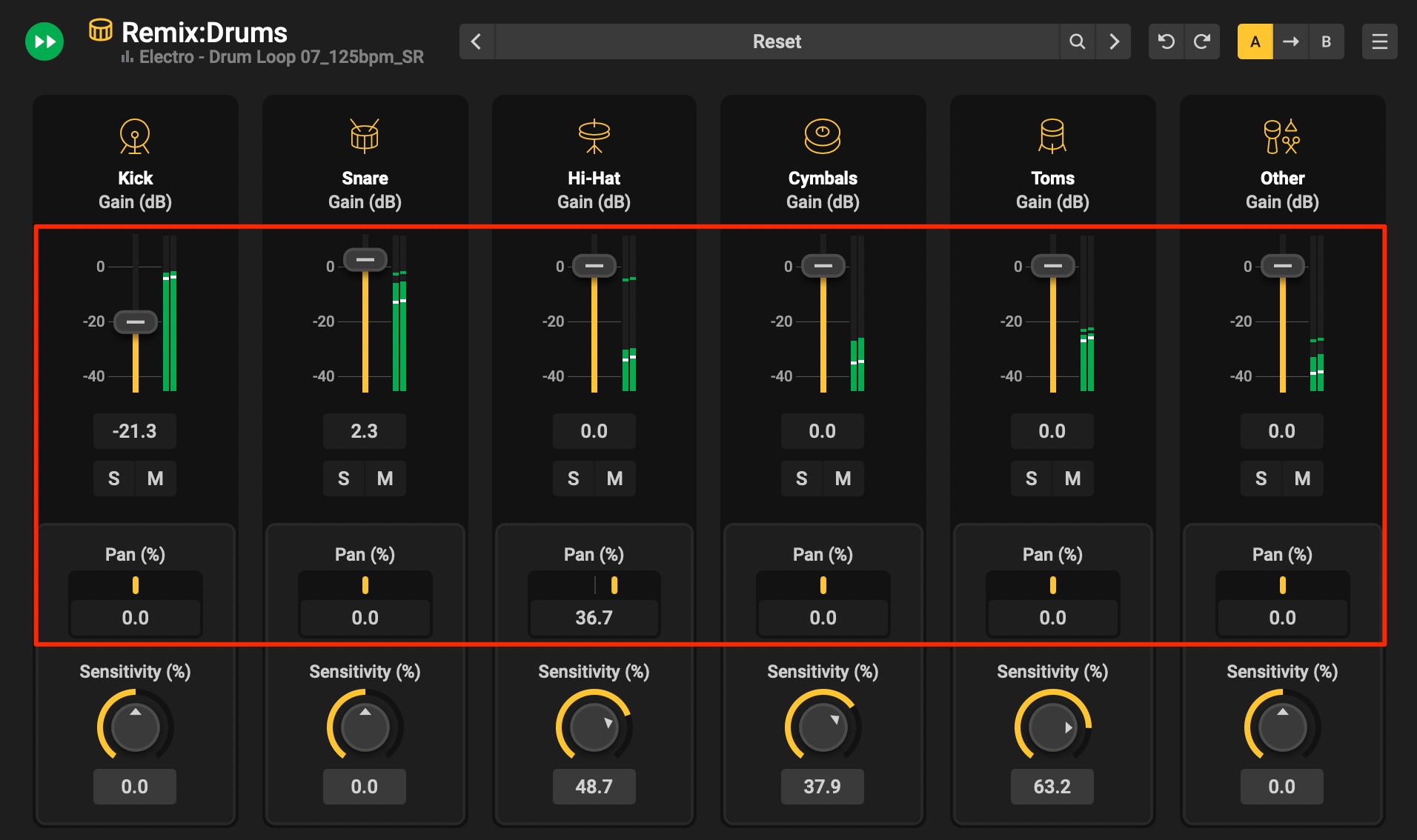Solo the Toms channel

tap(1031, 479)
